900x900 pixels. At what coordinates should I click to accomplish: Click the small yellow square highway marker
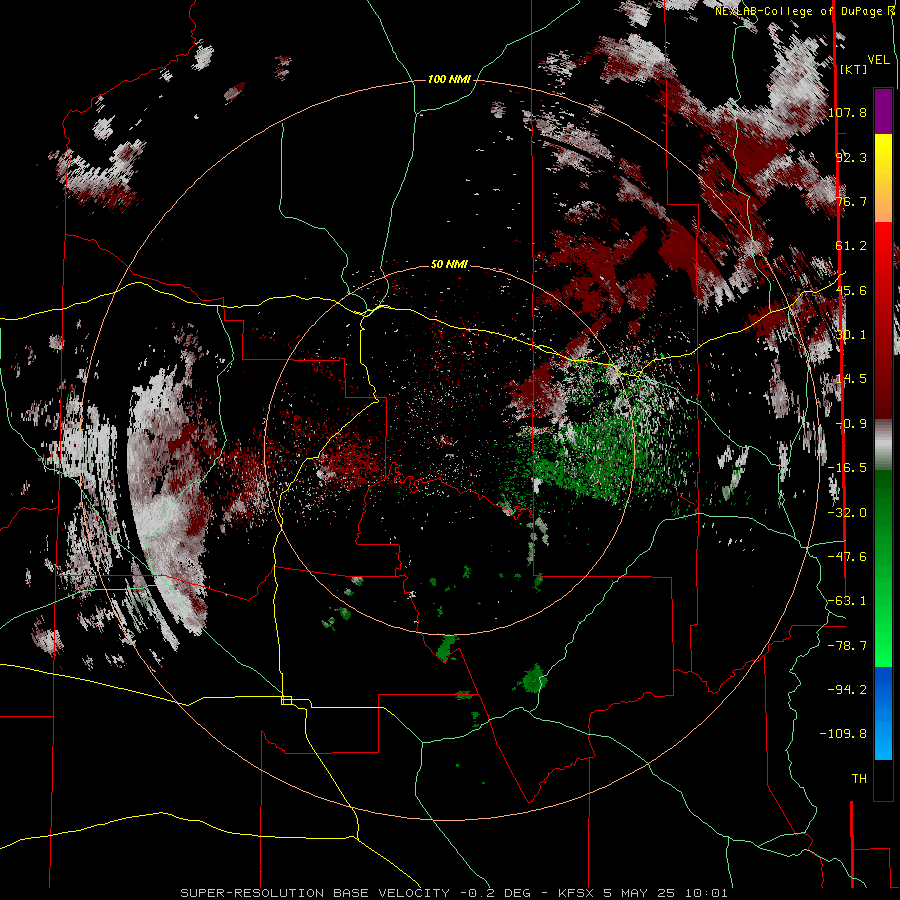pos(286,700)
